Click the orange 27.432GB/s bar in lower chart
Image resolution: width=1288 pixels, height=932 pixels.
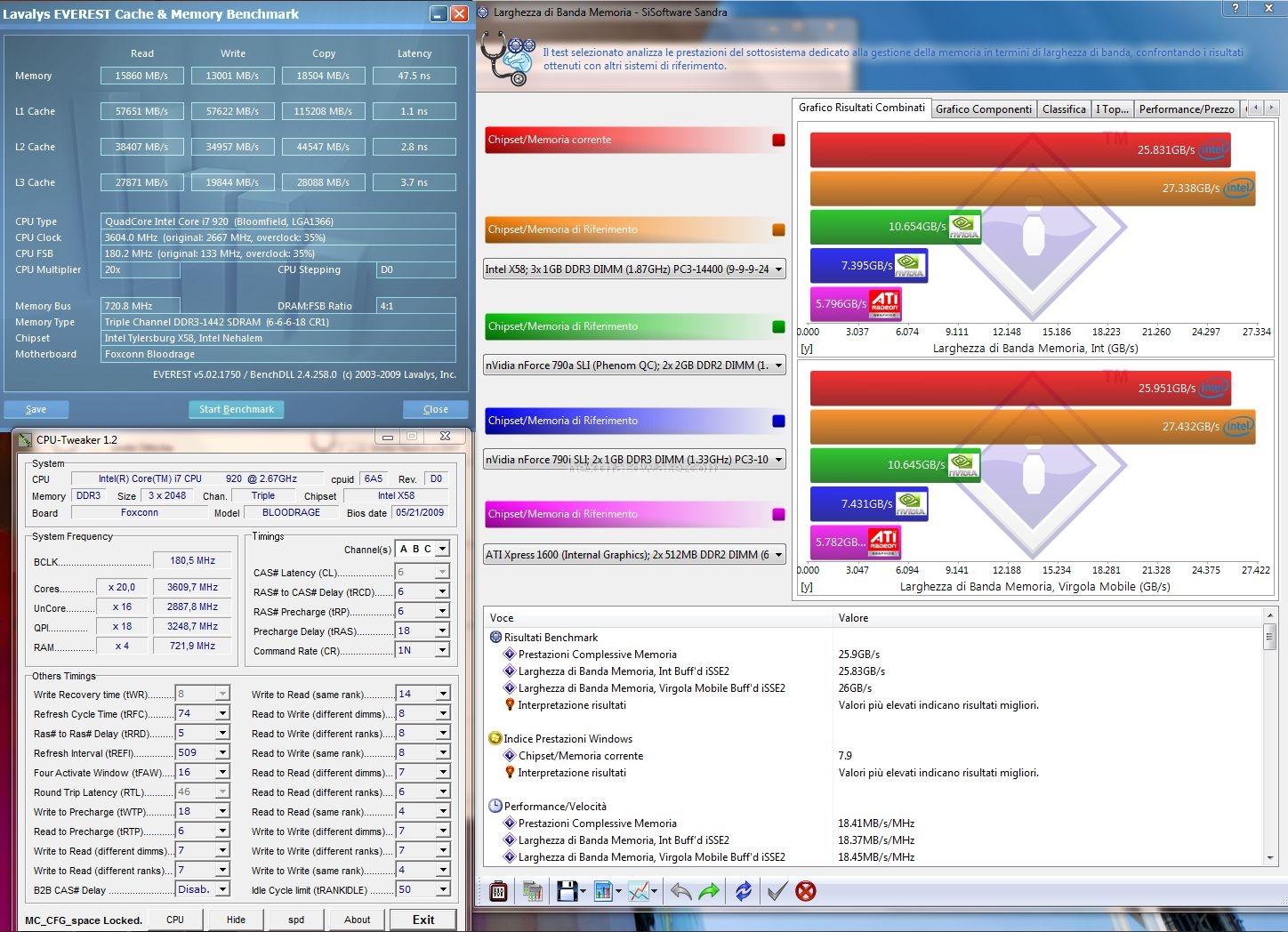(1033, 426)
